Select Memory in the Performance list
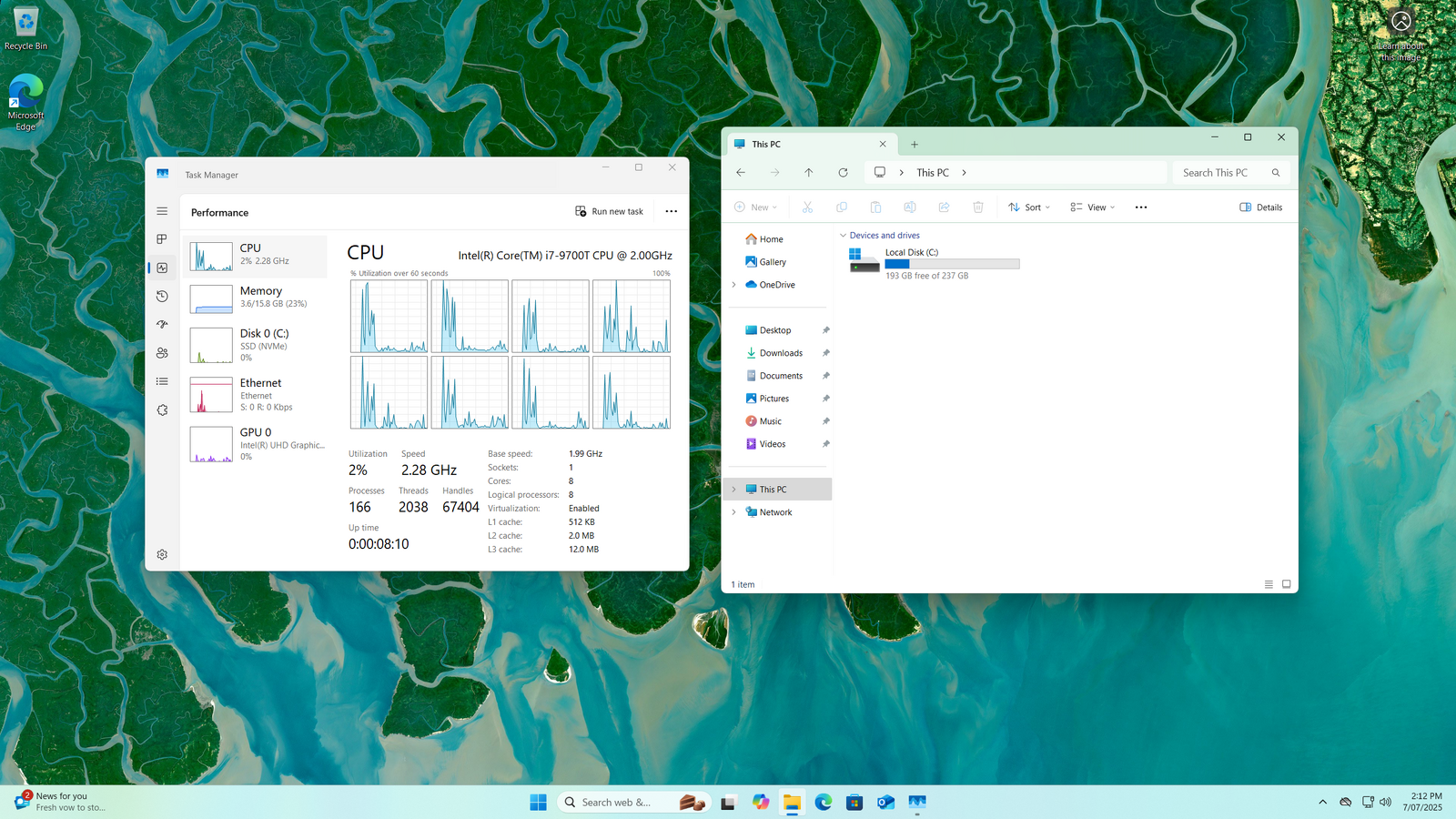This screenshot has height=819, width=1456. pos(256,298)
